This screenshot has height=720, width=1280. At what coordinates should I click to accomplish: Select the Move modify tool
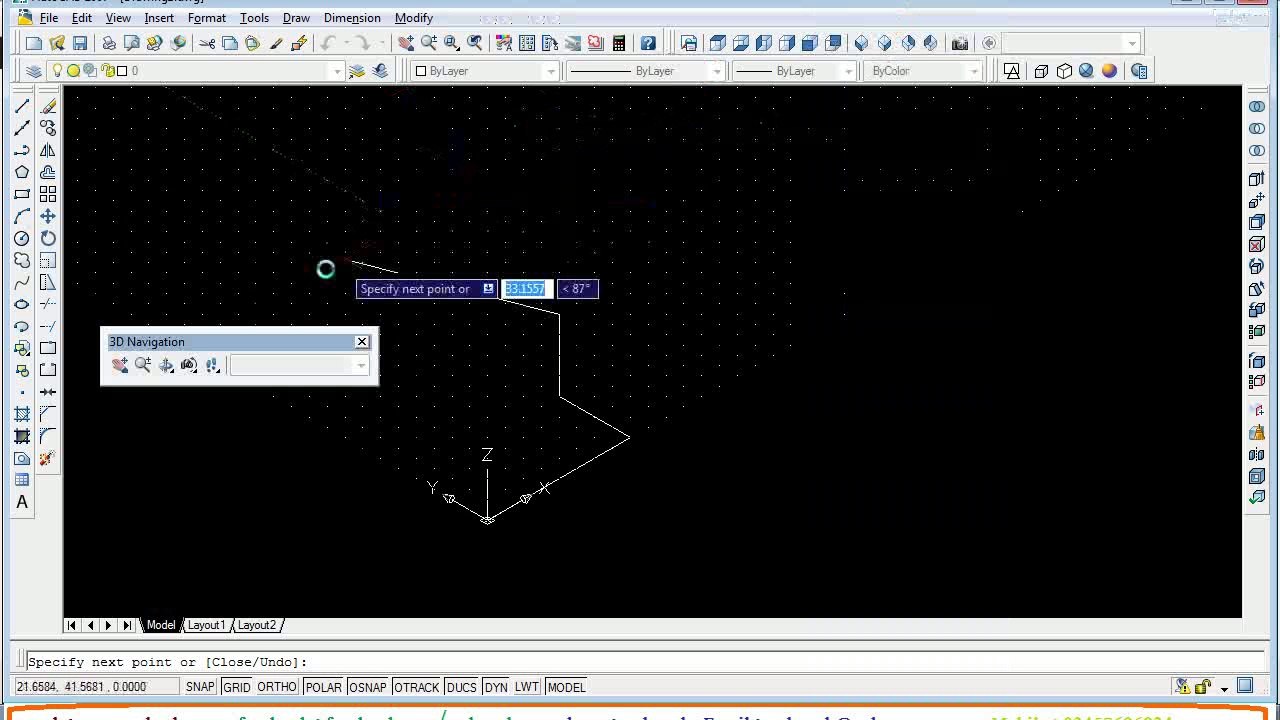(x=48, y=216)
